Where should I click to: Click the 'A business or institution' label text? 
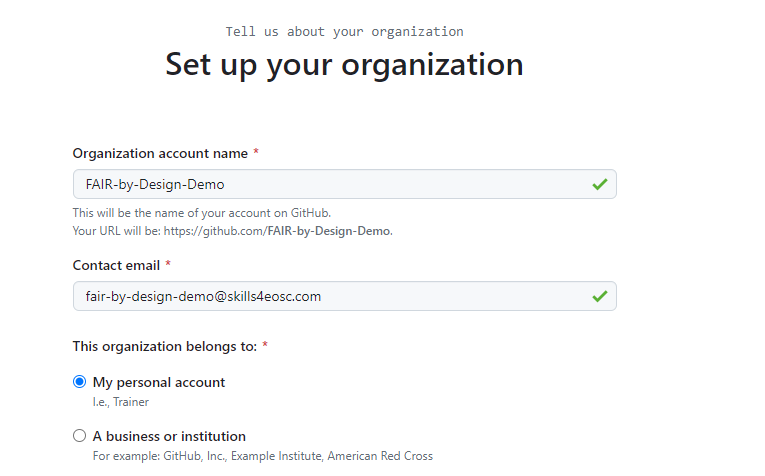pyautogui.click(x=169, y=436)
